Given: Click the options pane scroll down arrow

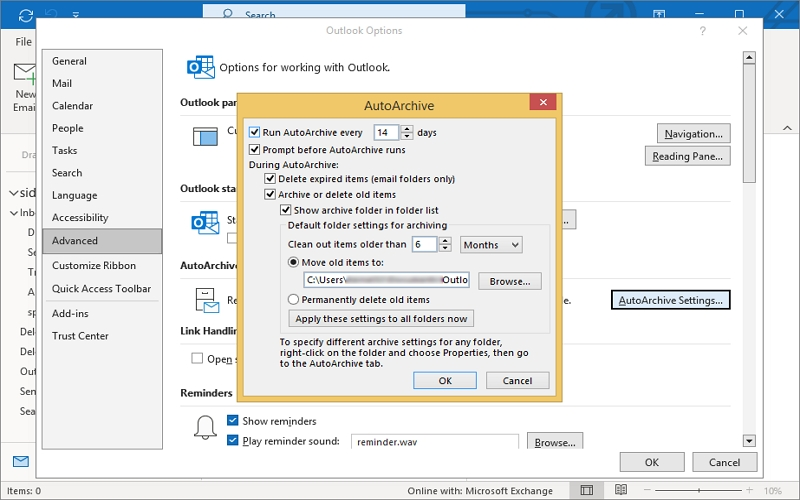Looking at the screenshot, I should pyautogui.click(x=749, y=441).
